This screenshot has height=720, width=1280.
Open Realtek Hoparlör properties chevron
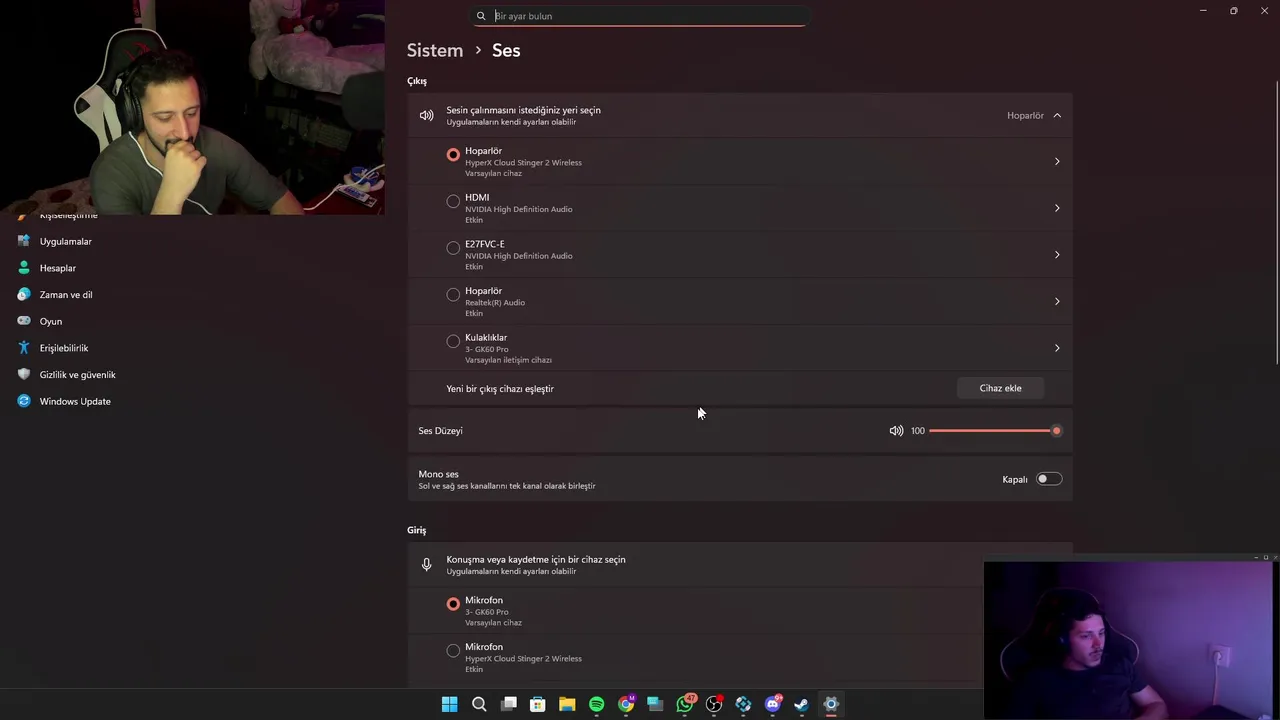tap(1057, 302)
